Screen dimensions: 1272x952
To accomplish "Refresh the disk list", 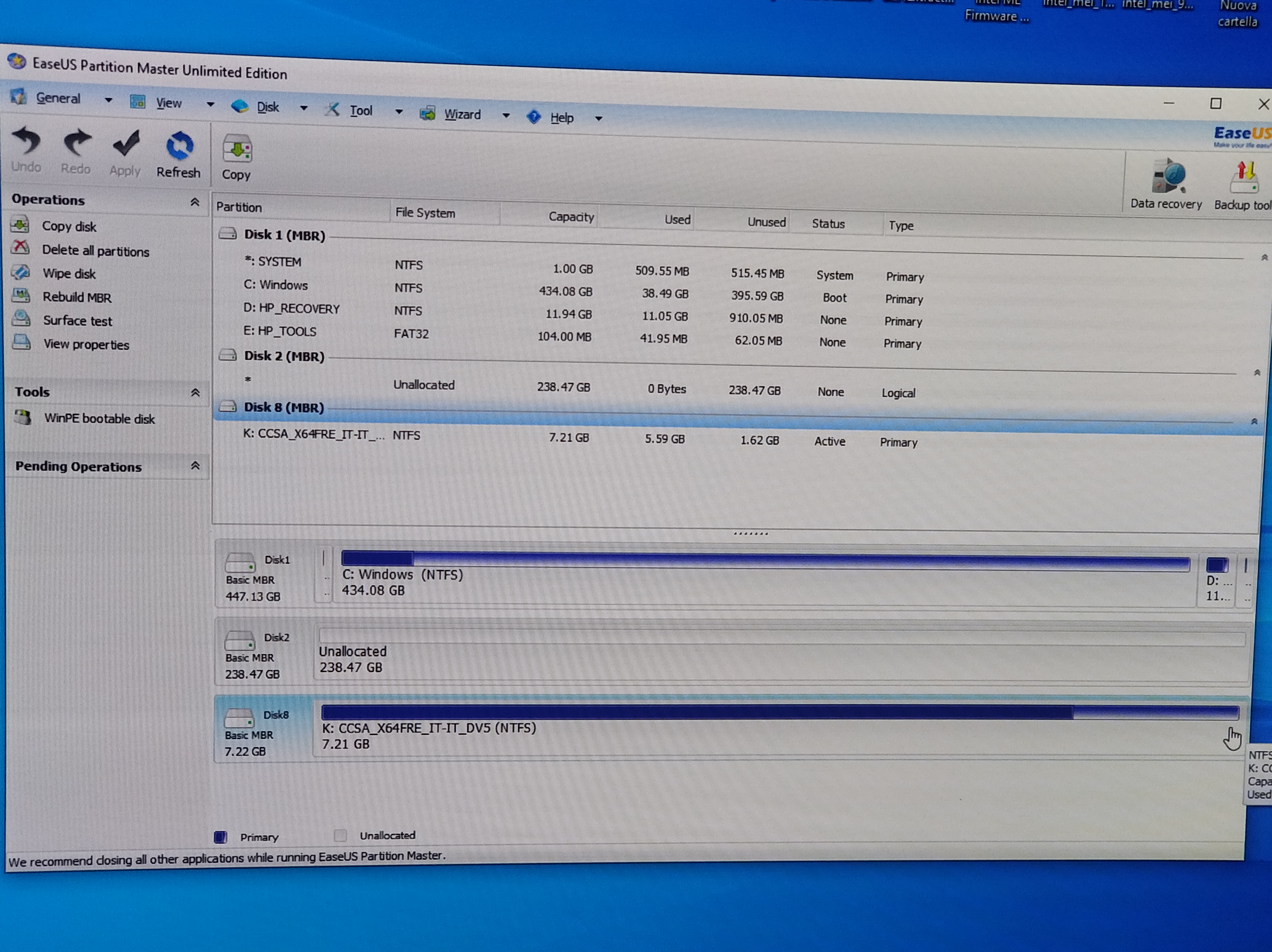I will pyautogui.click(x=179, y=146).
